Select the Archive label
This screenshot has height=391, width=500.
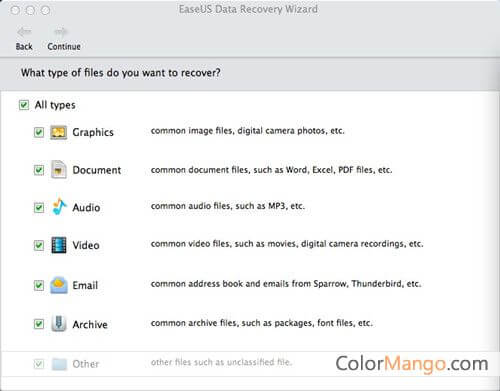(90, 324)
